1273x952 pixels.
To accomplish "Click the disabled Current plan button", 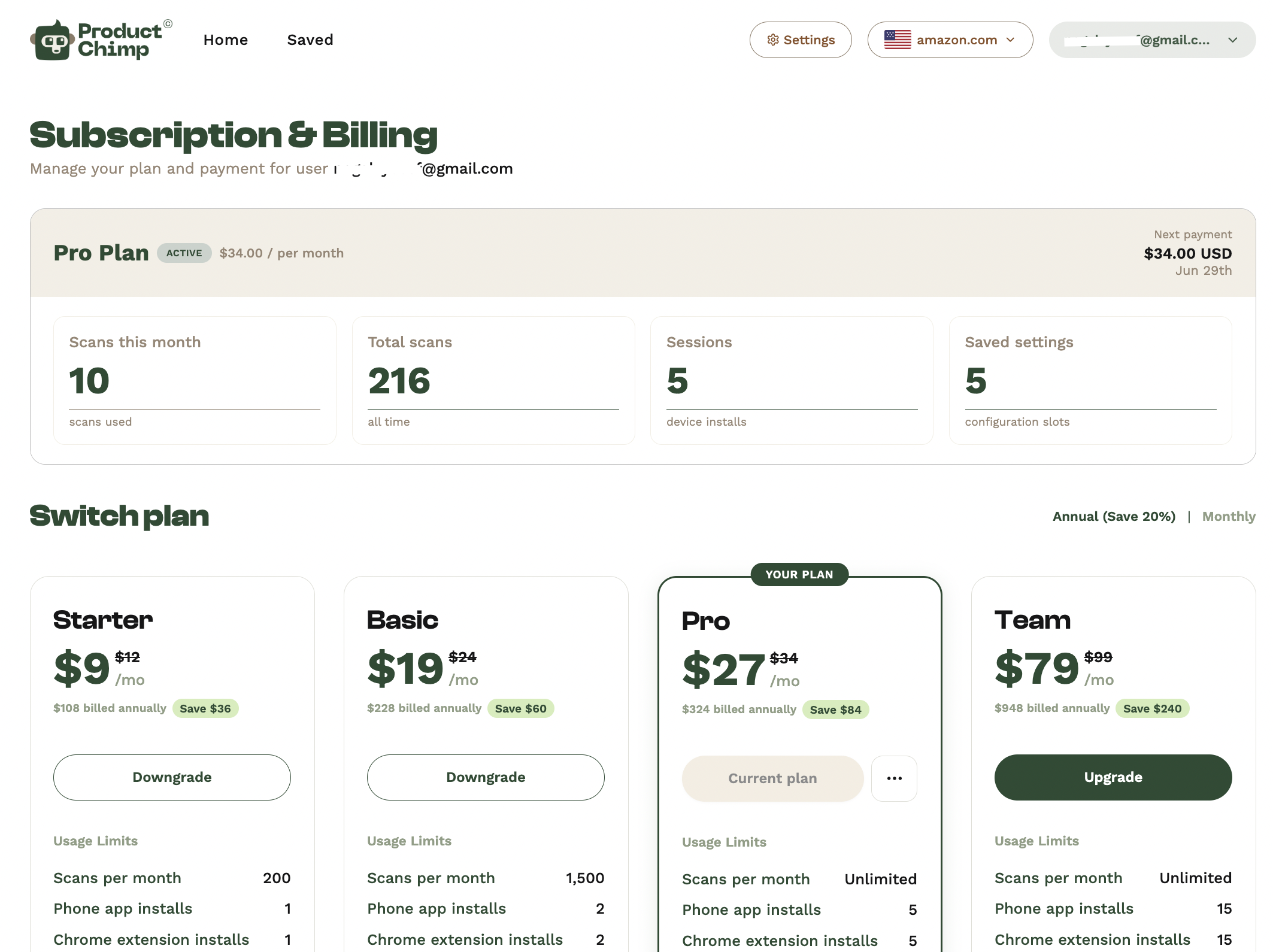I will pos(772,778).
